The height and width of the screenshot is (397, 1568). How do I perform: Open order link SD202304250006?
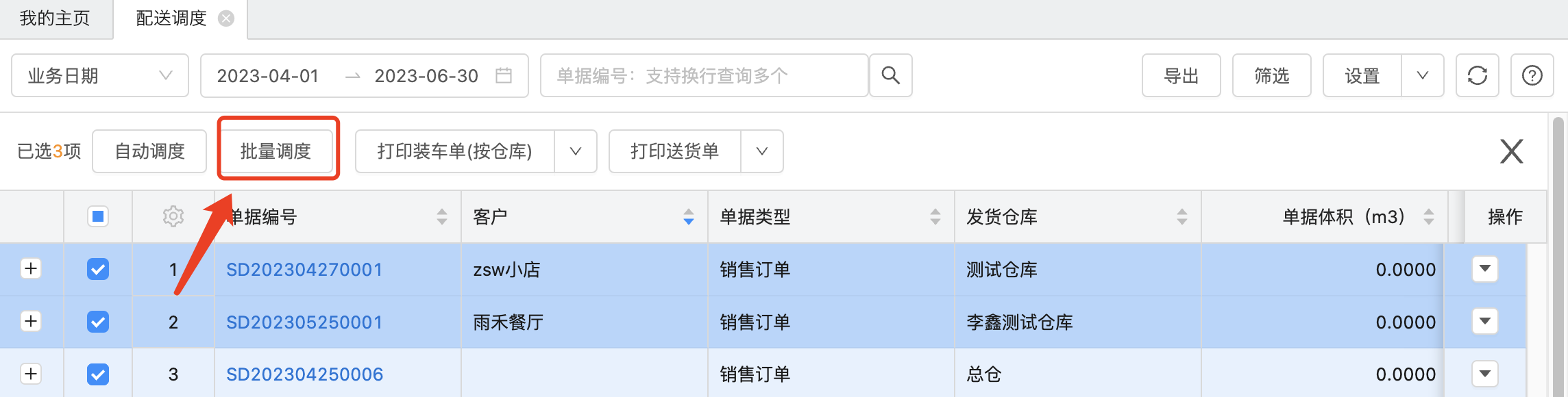(x=304, y=374)
